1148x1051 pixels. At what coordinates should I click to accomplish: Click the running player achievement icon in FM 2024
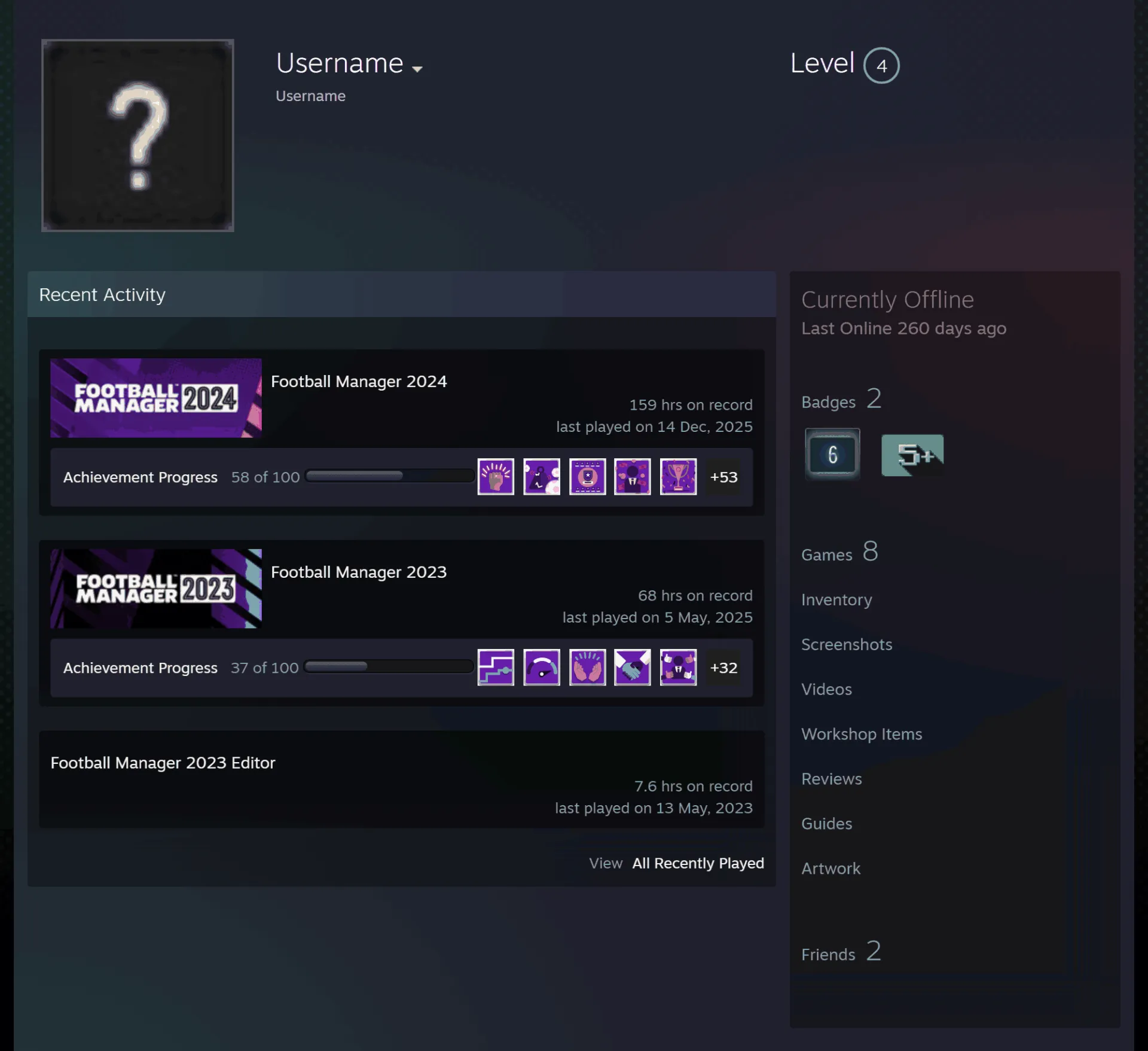(542, 477)
